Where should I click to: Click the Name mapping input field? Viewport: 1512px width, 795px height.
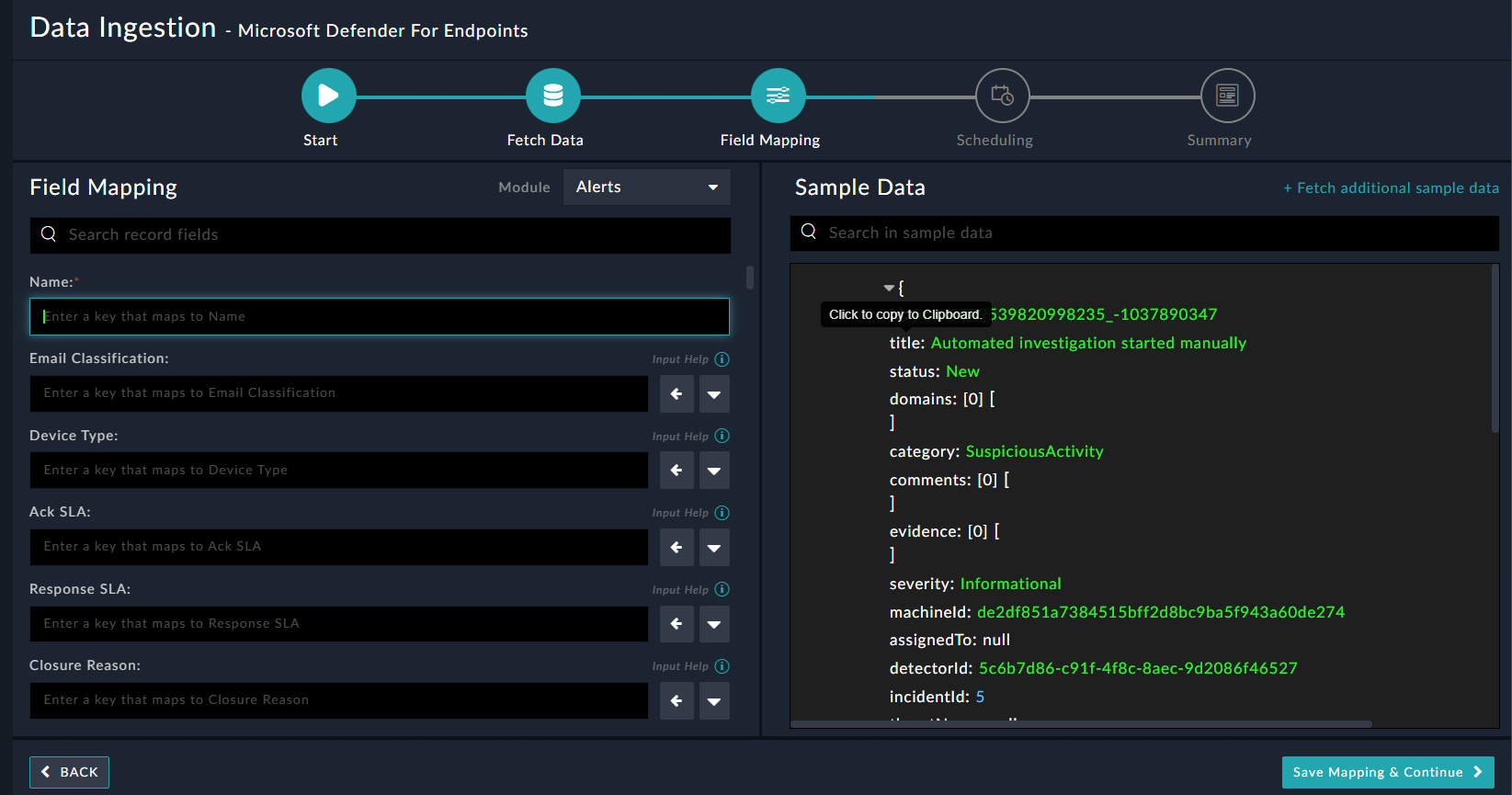[x=380, y=316]
